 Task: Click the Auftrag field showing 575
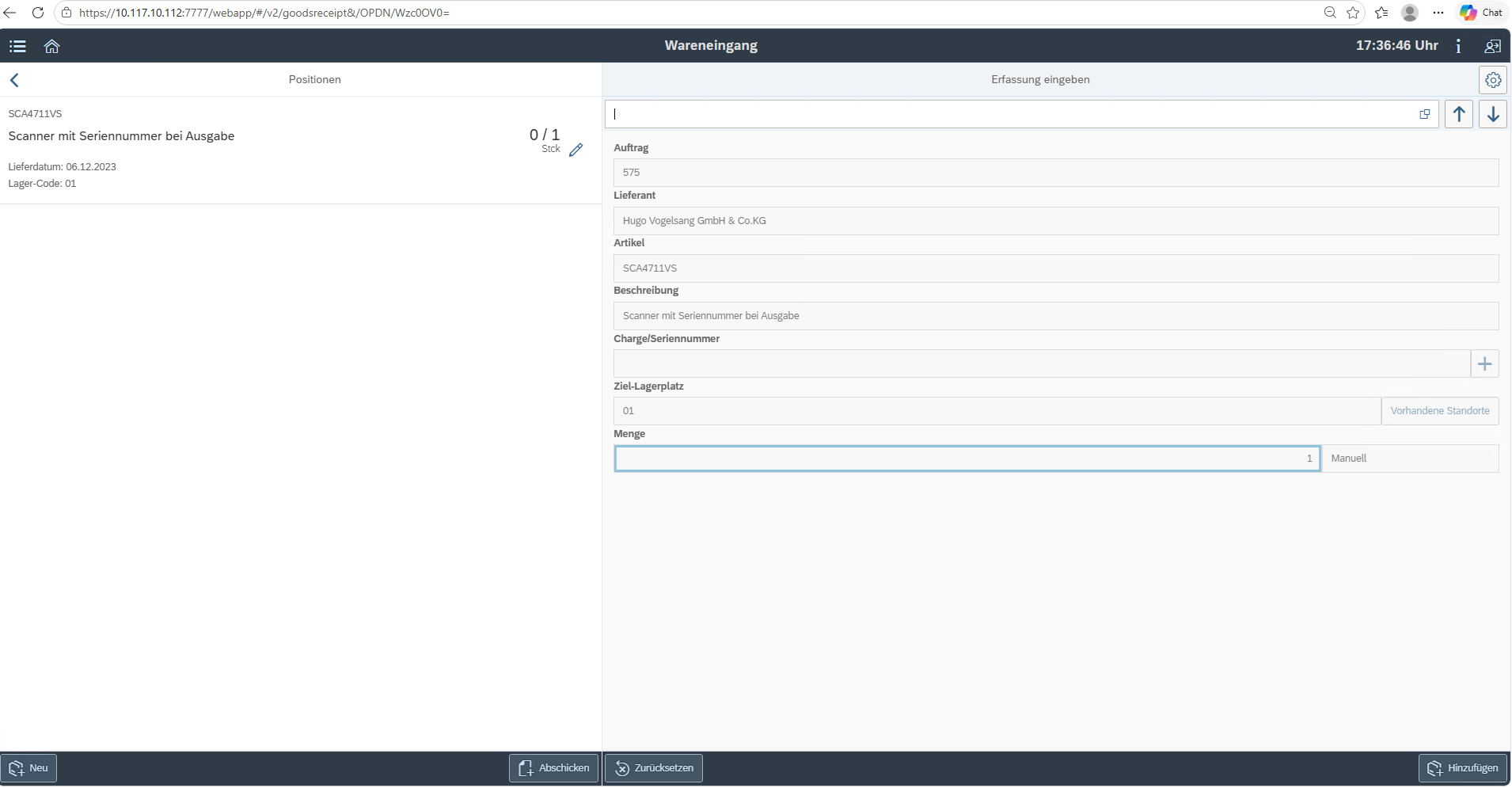(x=1056, y=173)
